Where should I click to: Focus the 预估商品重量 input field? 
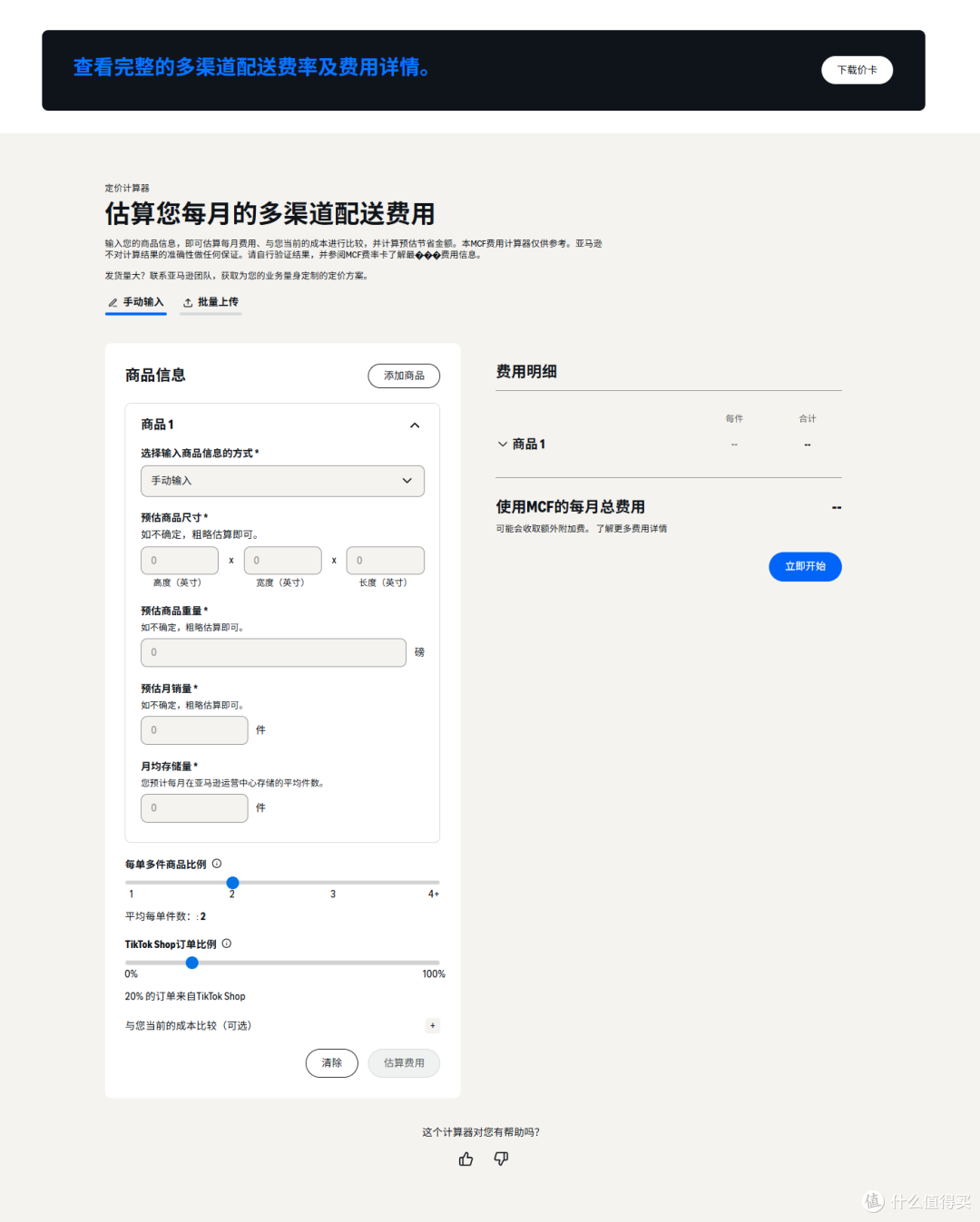[x=273, y=652]
